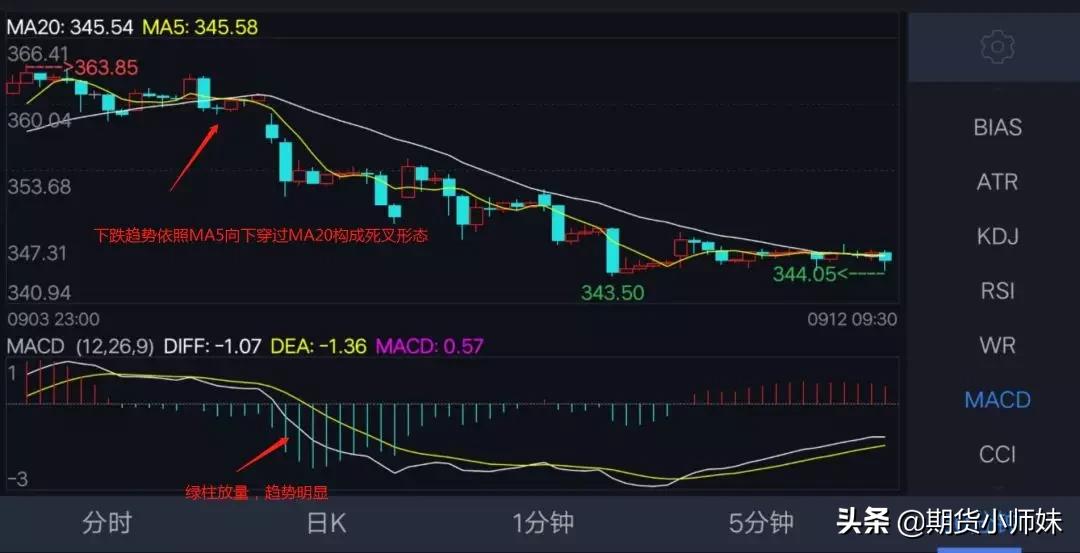Click the 0903 23:00 start date label
1080x553 pixels.
(x=53, y=320)
